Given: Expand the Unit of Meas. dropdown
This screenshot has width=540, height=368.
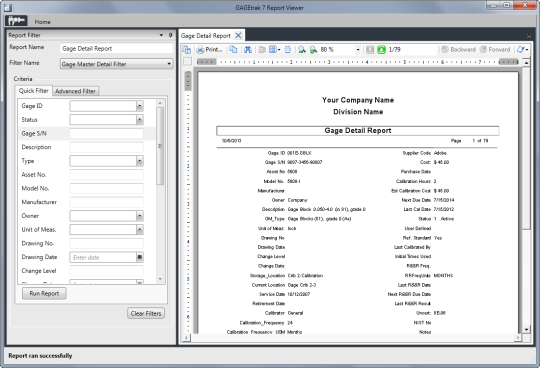Looking at the screenshot, I should point(139,230).
